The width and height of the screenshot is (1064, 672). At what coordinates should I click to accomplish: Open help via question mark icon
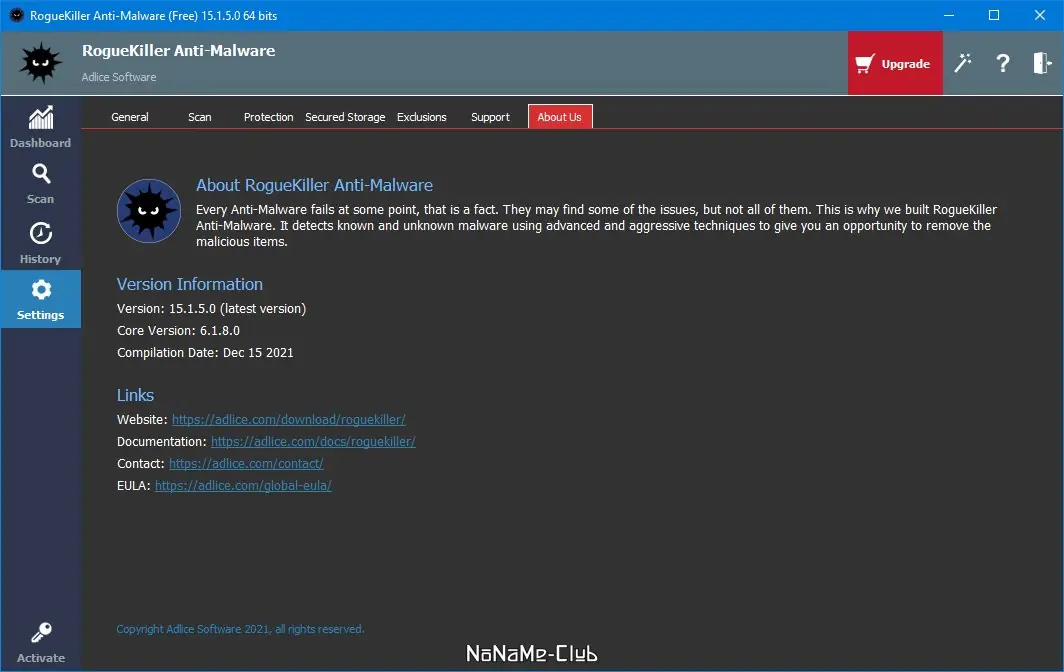pos(1002,63)
